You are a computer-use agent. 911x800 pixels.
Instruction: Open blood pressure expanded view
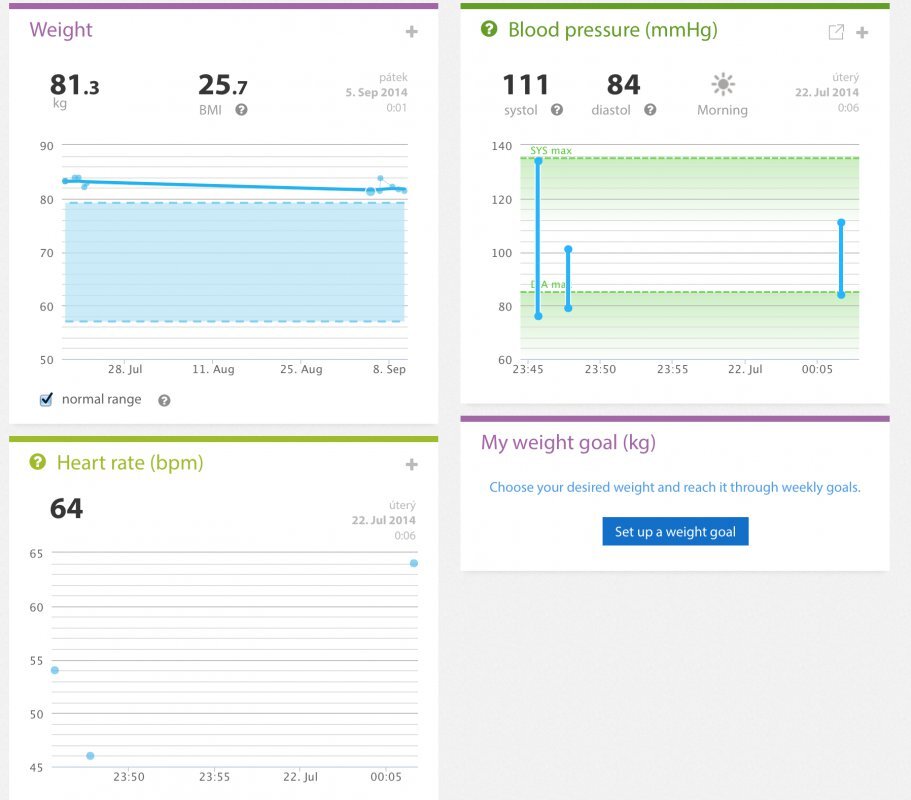[837, 31]
